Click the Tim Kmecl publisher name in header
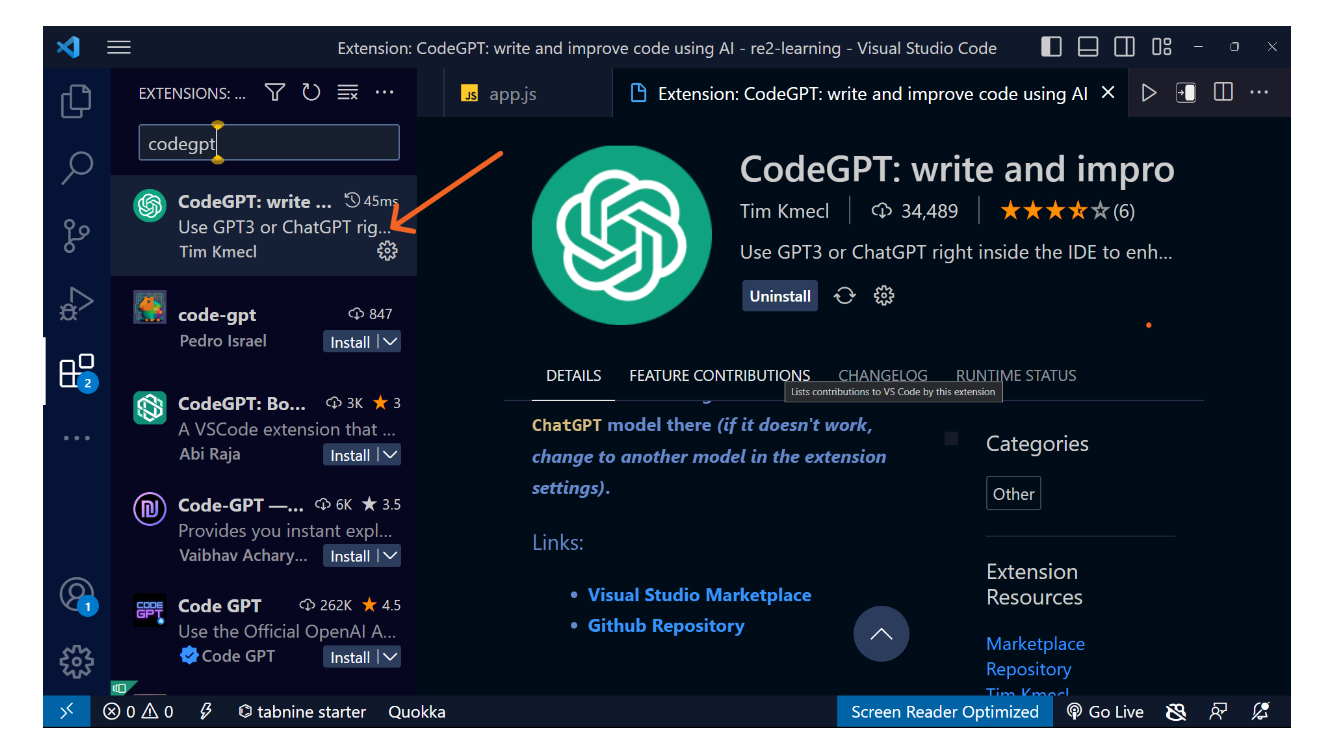This screenshot has width=1317, height=742. 784,211
